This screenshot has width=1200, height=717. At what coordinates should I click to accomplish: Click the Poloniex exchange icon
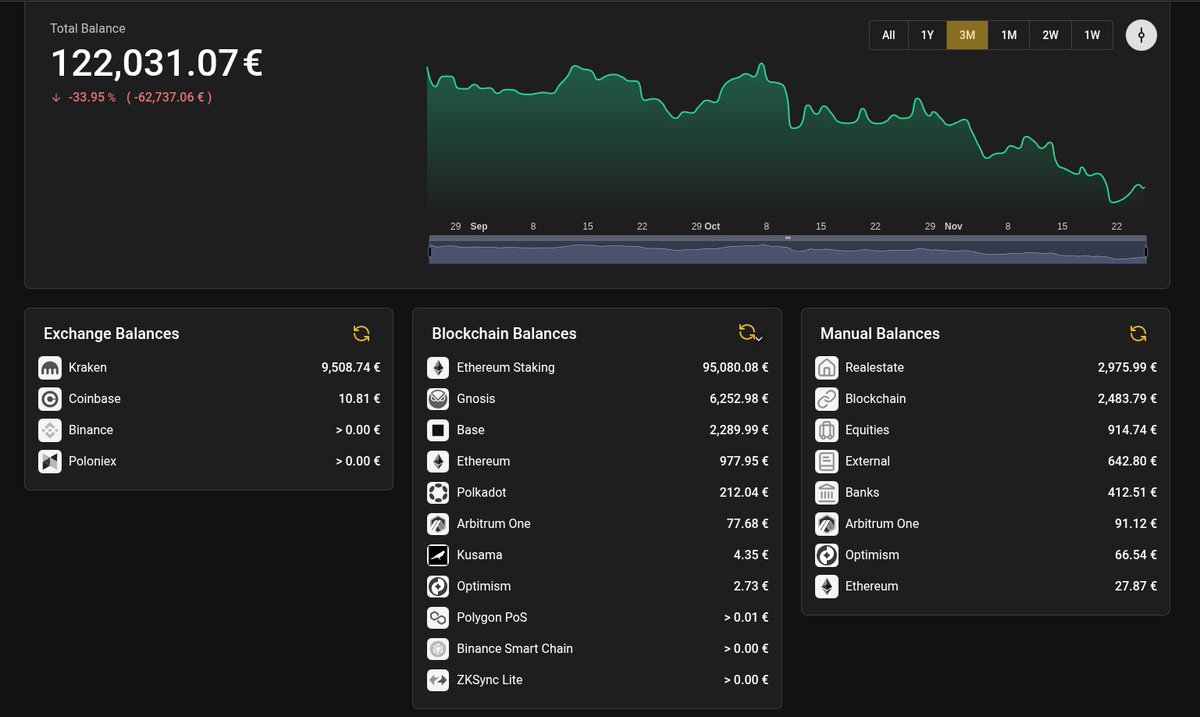[x=50, y=461]
